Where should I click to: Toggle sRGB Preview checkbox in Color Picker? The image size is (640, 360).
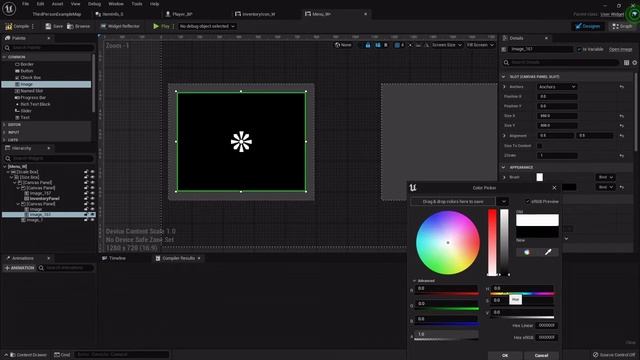[x=527, y=201]
